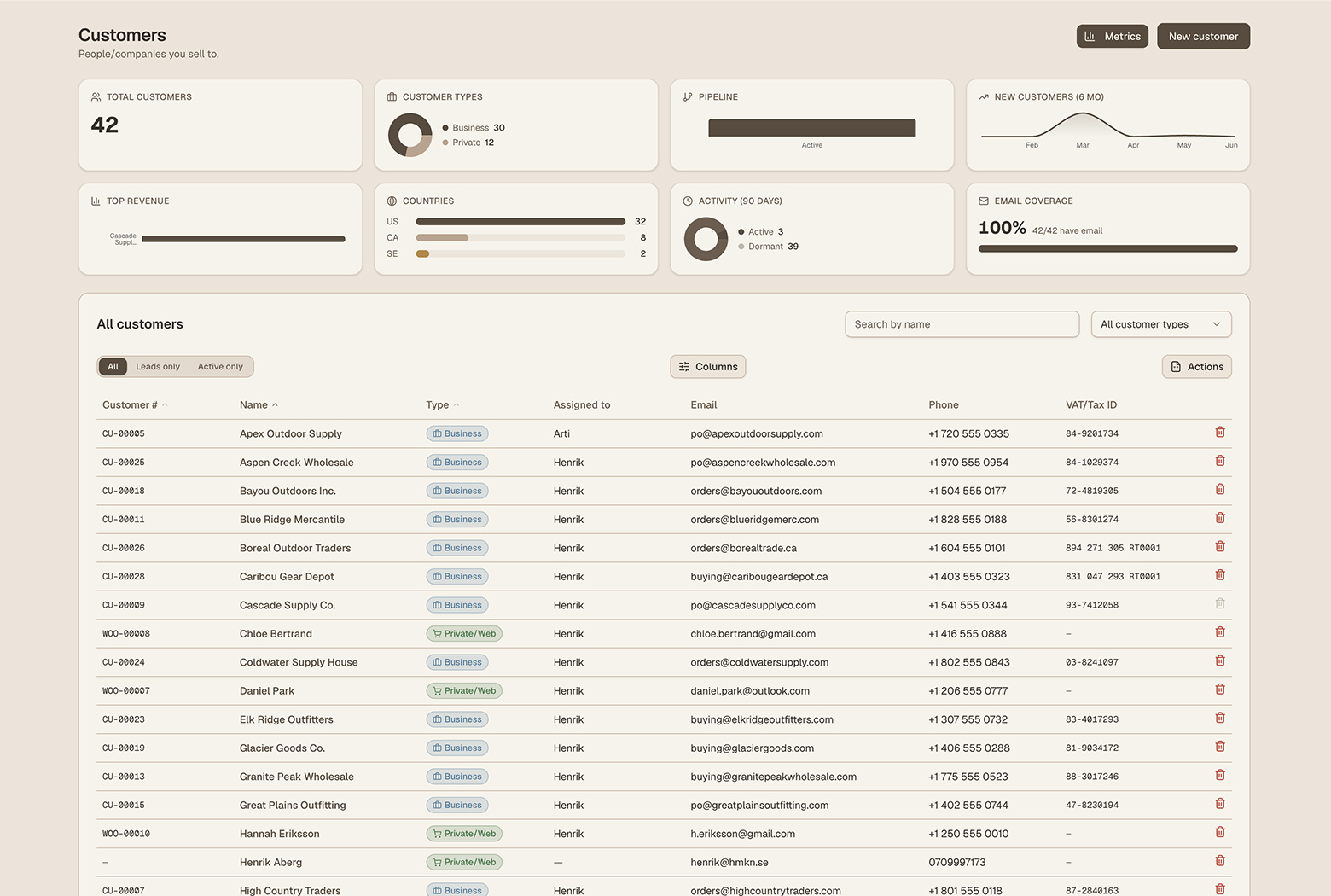Click Business badge for Aspen Creek Wholesale
Viewport: 1331px width, 896px height.
457,463
